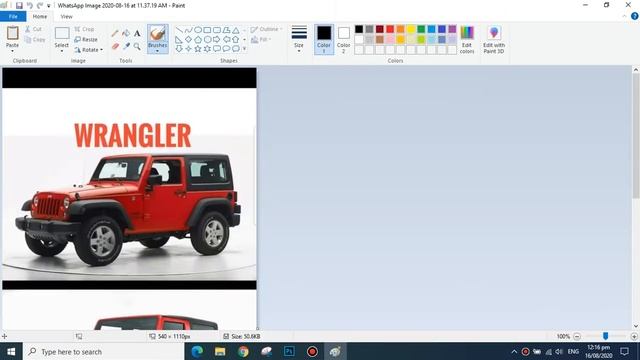Open the shape Outline dropdown

tap(267, 29)
